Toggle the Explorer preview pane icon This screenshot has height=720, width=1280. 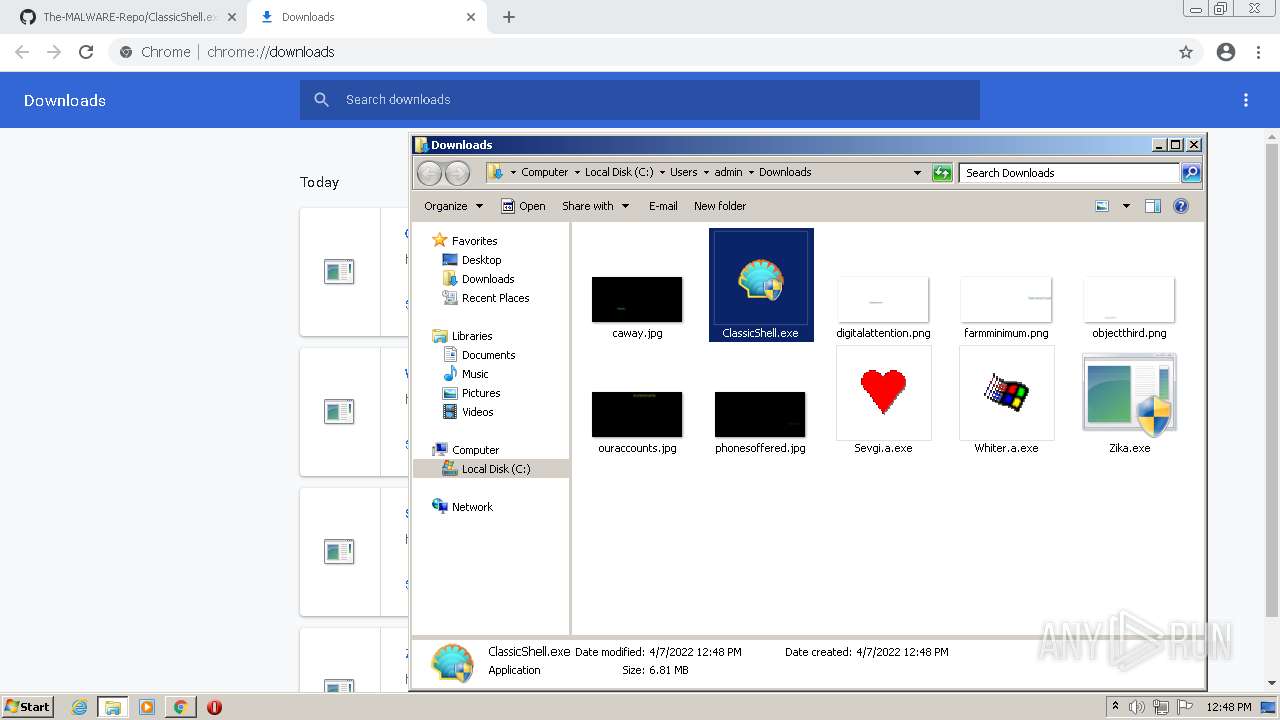(x=1153, y=206)
